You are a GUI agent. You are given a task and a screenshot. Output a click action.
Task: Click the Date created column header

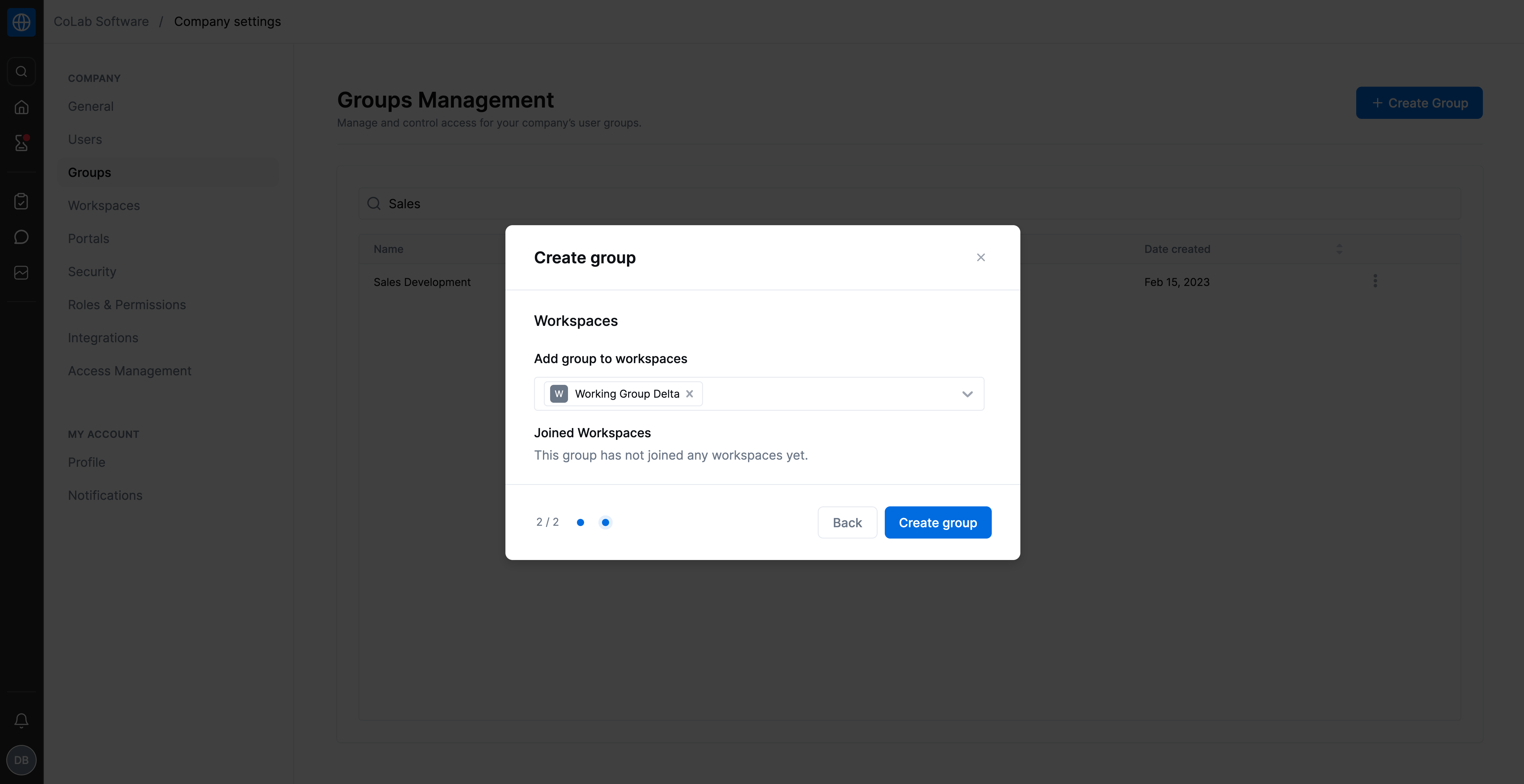[1177, 249]
